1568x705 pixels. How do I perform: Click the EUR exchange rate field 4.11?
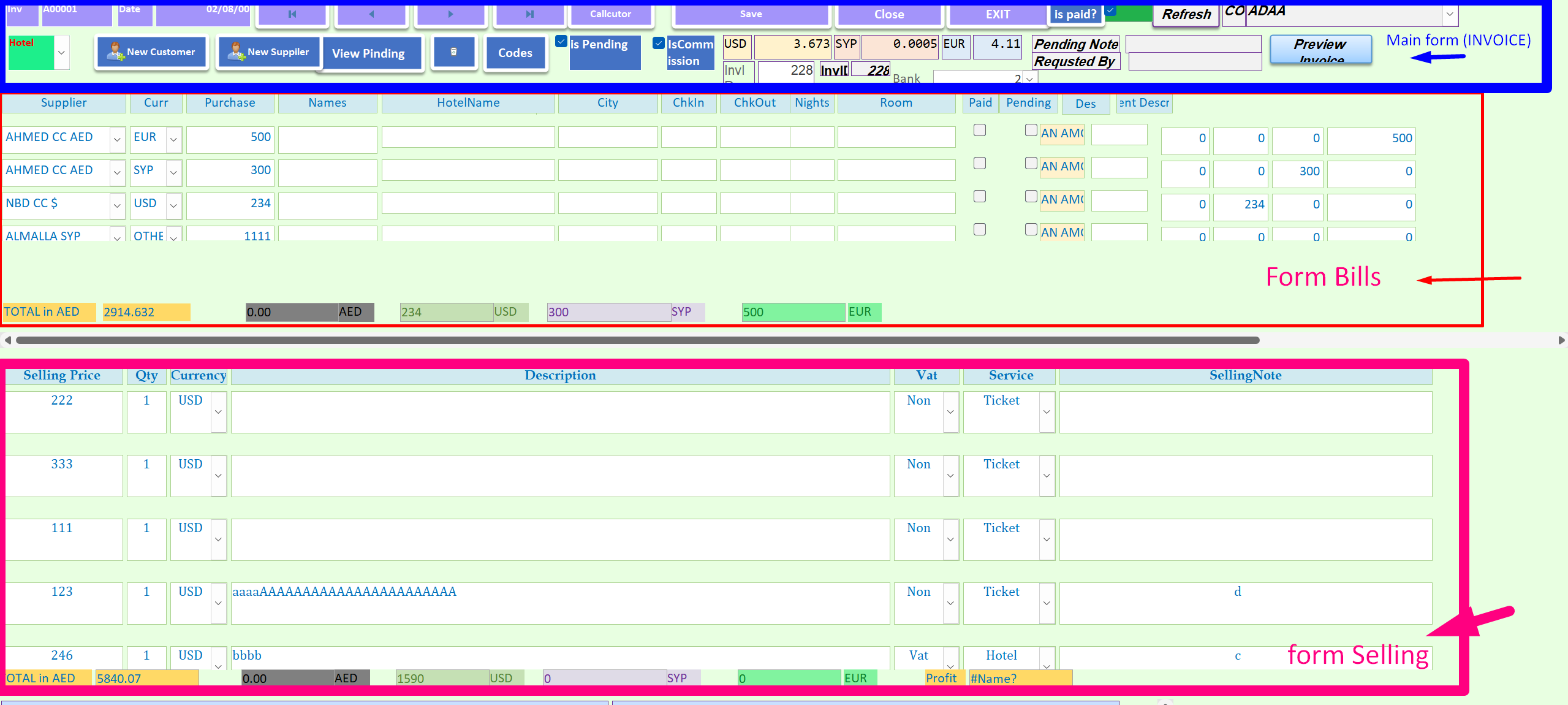(997, 46)
